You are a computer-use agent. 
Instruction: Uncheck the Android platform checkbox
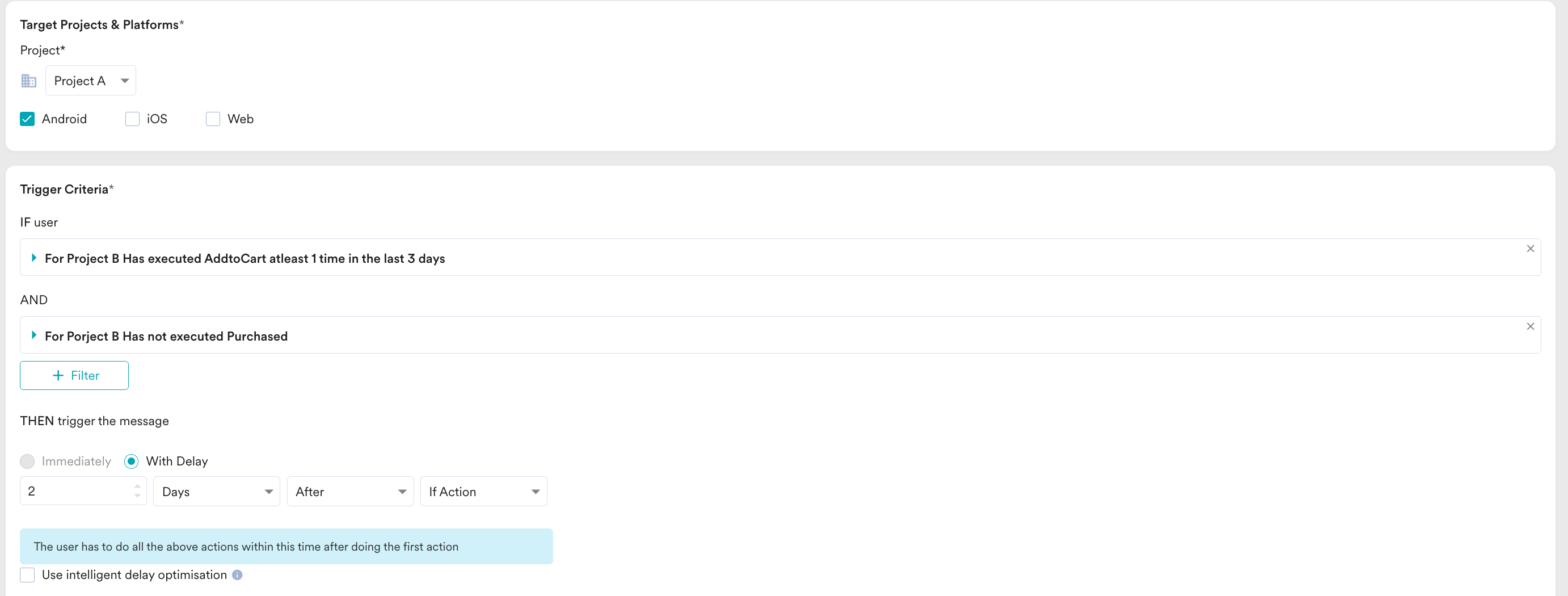point(27,119)
